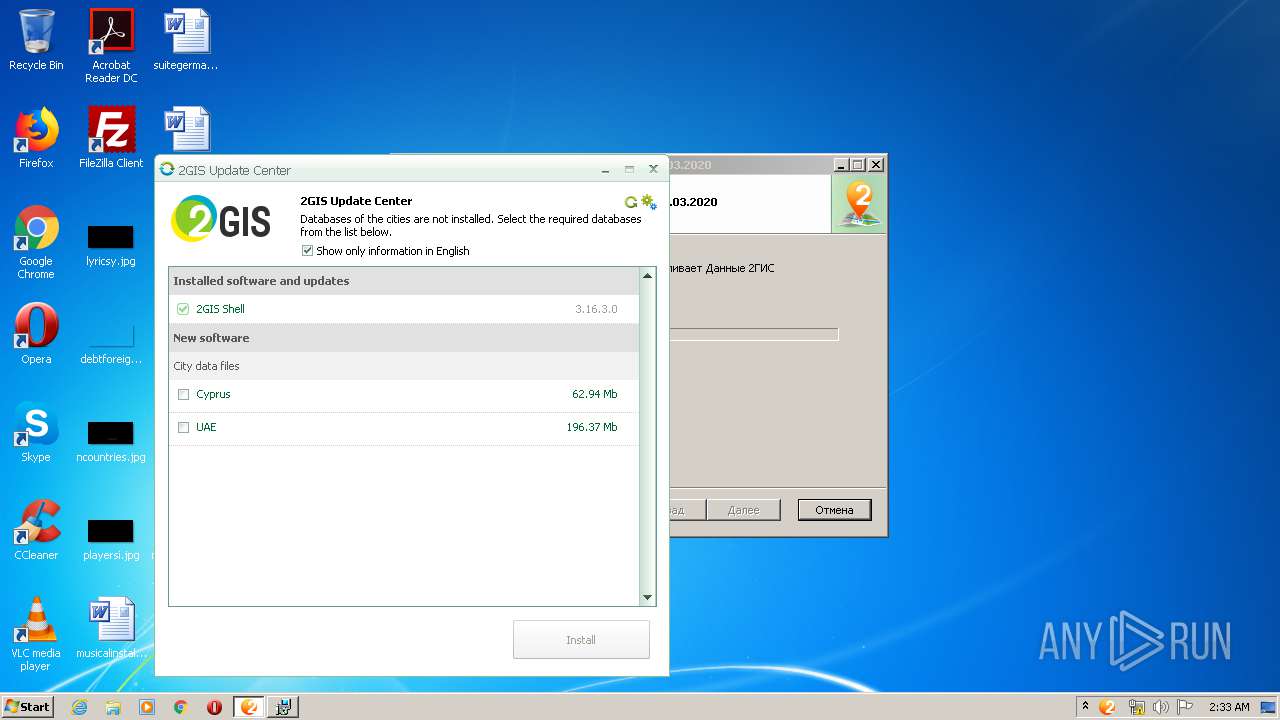Screen dimensions: 1280x720
Task: Maximize the installer window
Action: tap(858, 165)
